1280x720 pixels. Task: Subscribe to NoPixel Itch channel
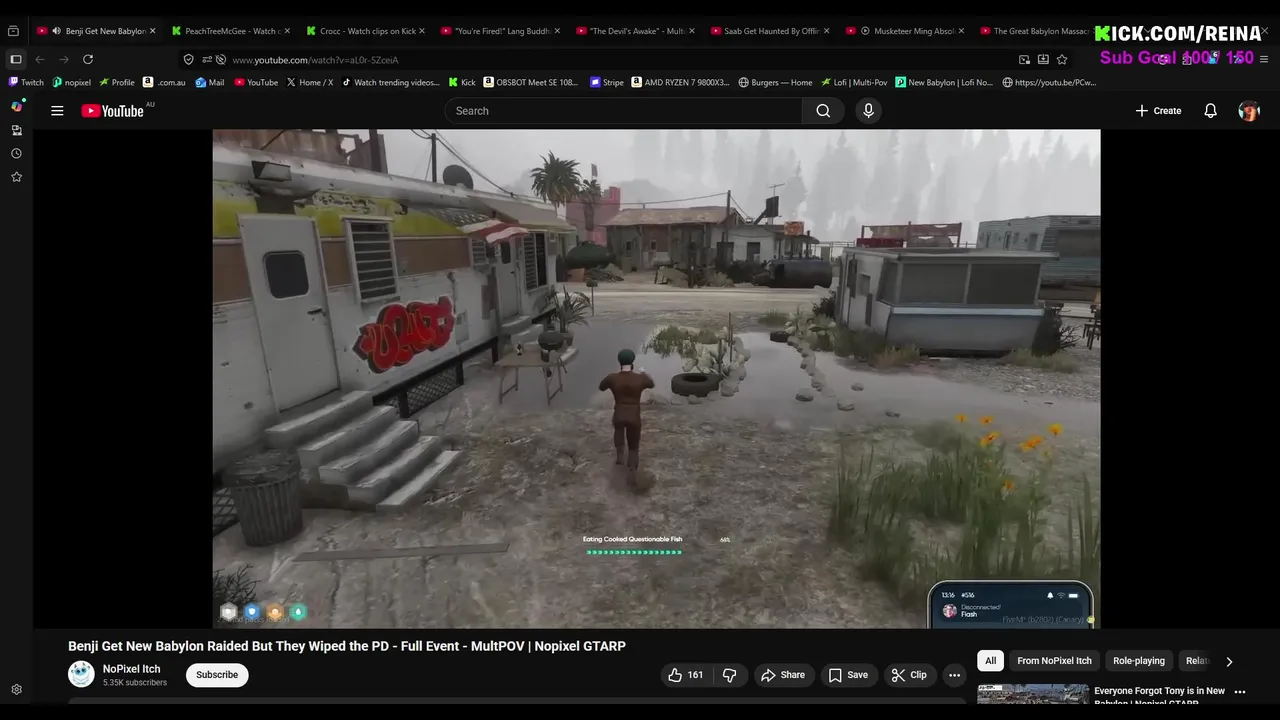tap(217, 675)
